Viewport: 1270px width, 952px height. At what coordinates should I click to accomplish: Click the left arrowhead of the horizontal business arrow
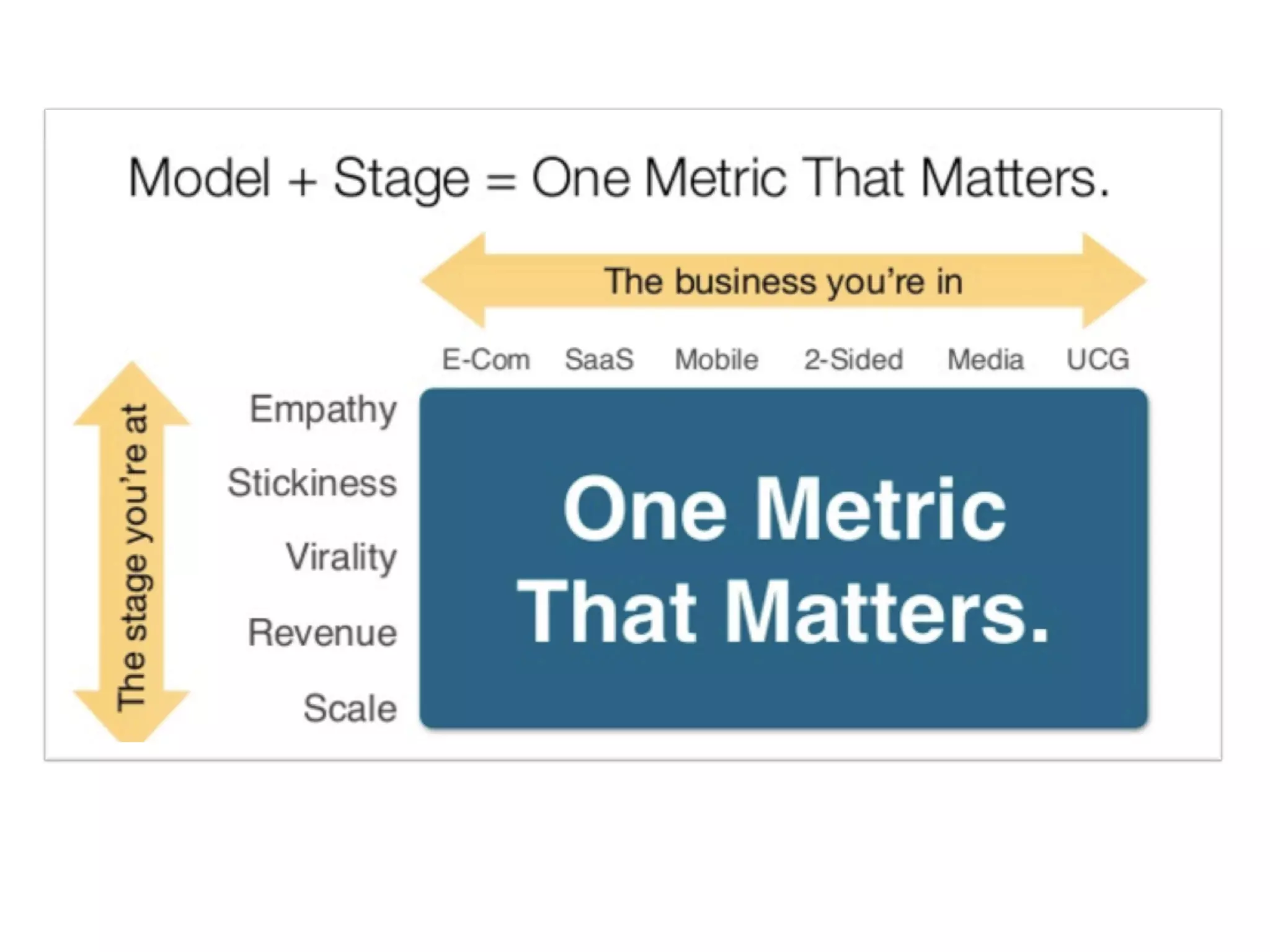[456, 280]
